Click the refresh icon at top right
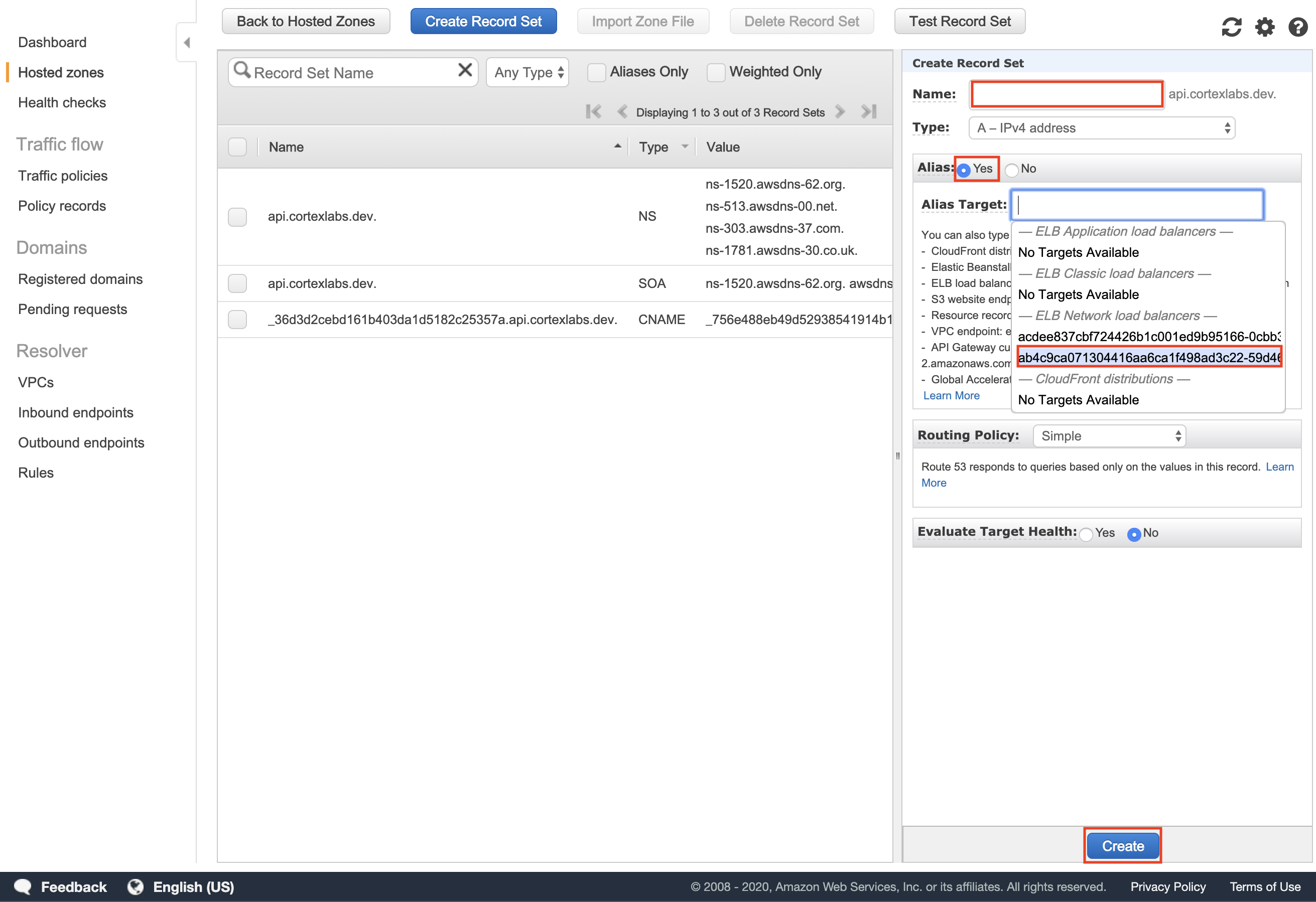The image size is (1316, 902). [1231, 27]
